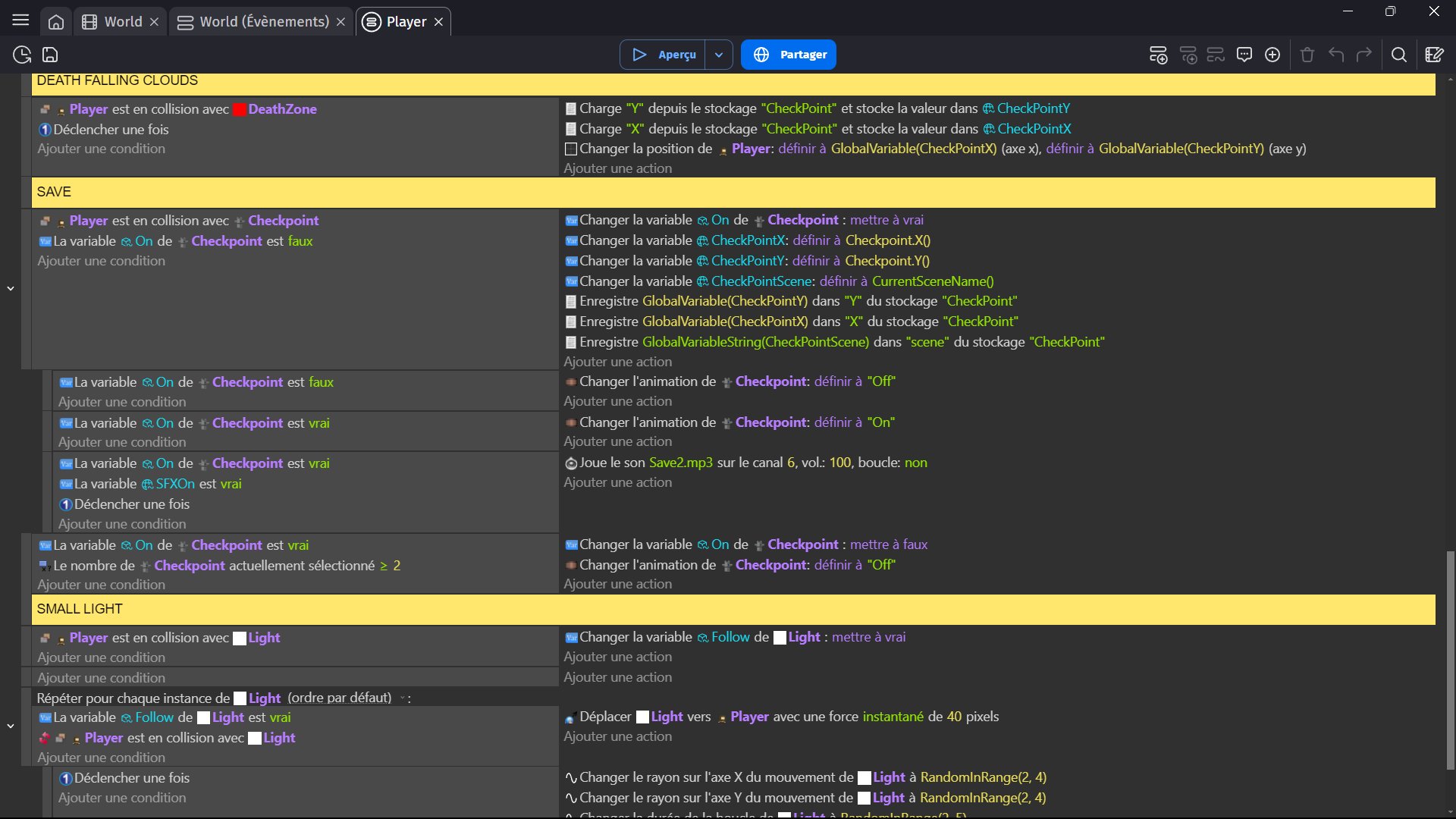Open the search events magnifier
The height and width of the screenshot is (819, 1456).
click(x=1399, y=55)
